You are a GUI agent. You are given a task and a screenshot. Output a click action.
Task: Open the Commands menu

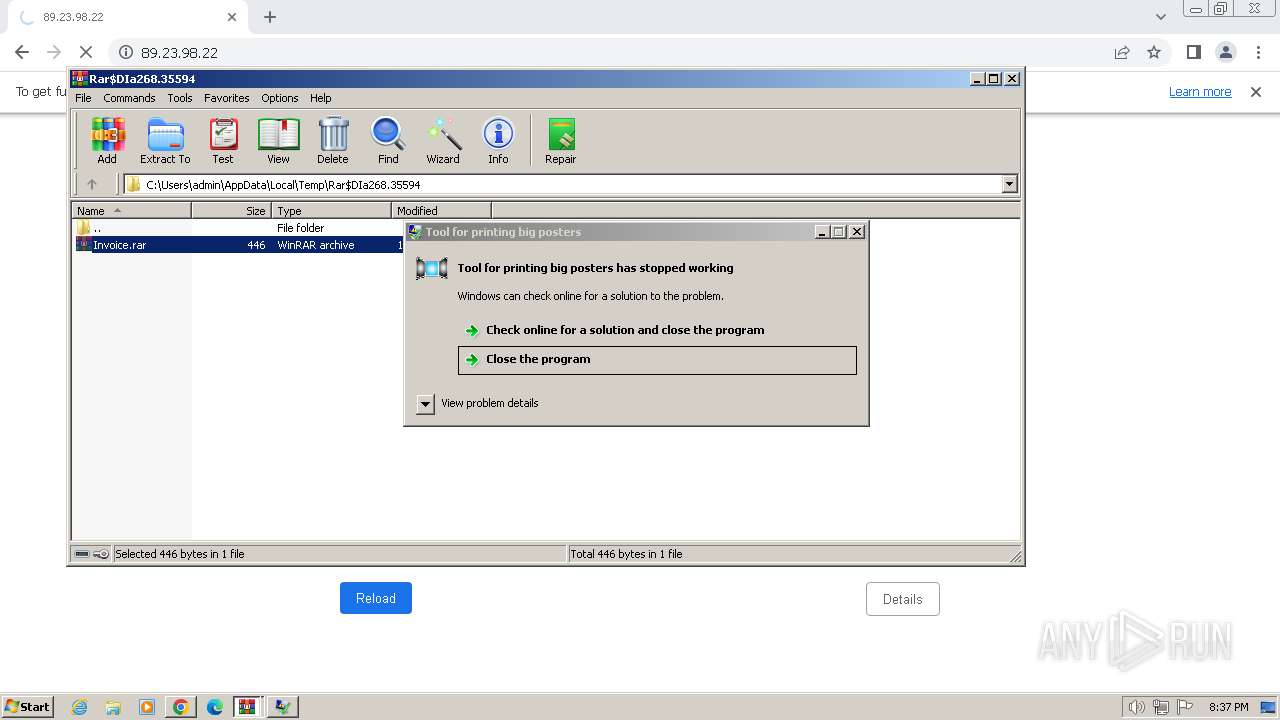pyautogui.click(x=129, y=98)
